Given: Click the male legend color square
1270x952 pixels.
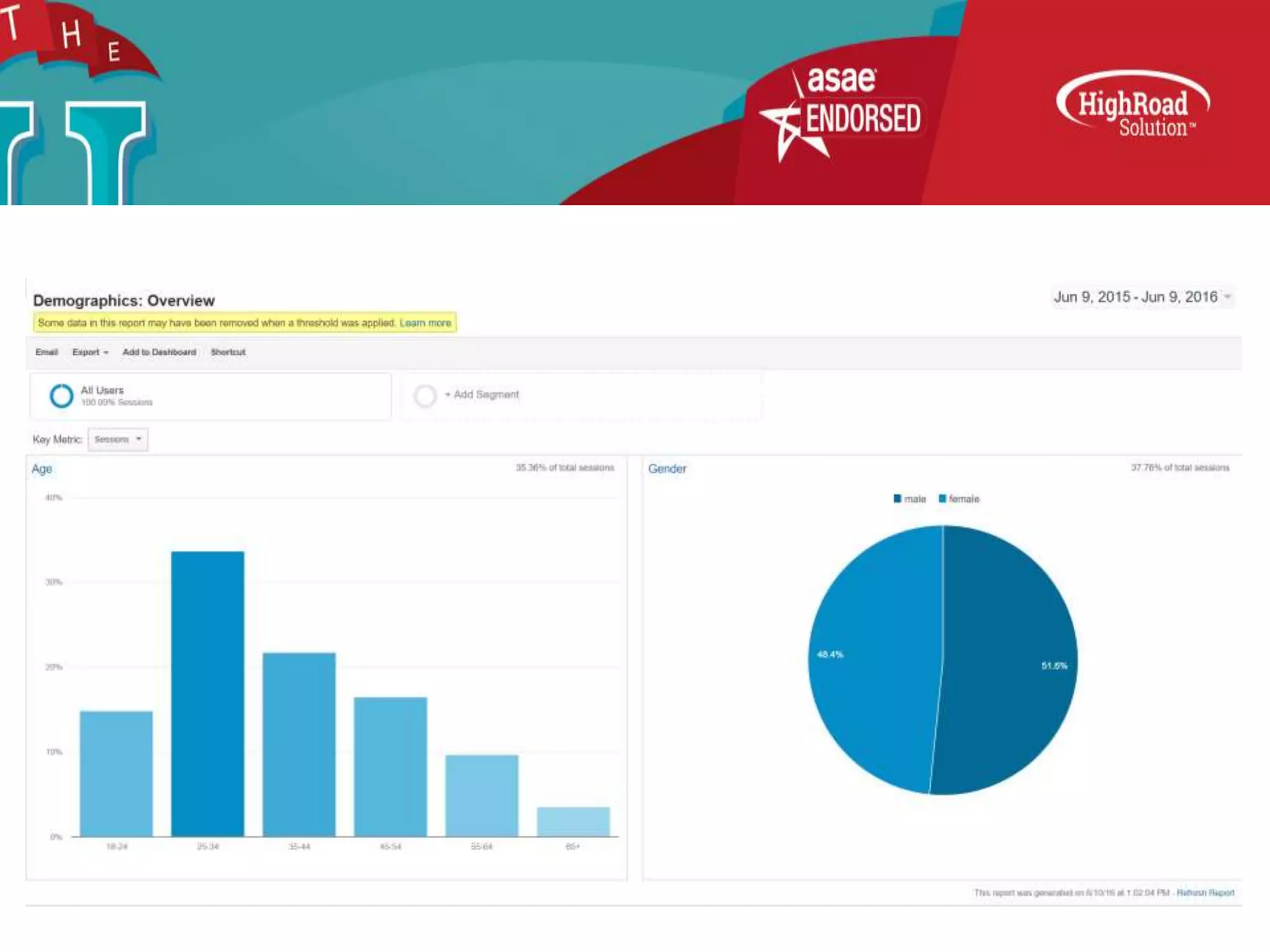Looking at the screenshot, I should 897,498.
